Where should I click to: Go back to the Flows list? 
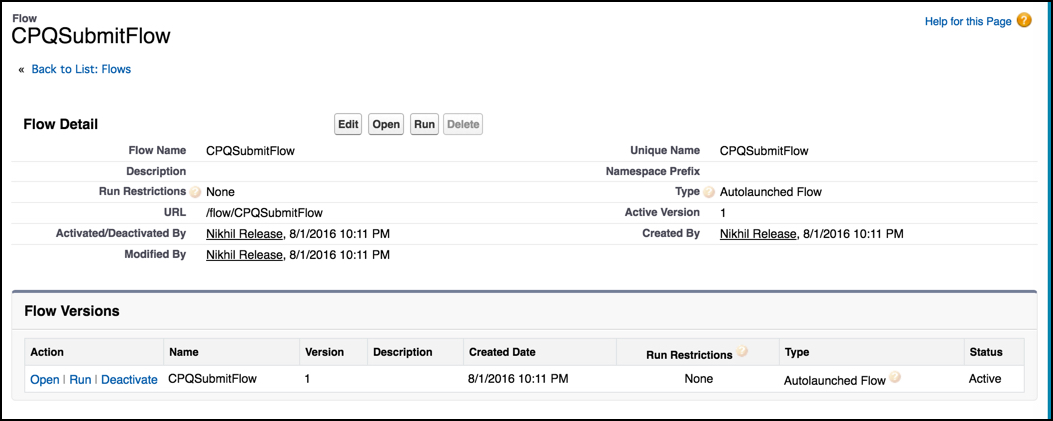[81, 69]
